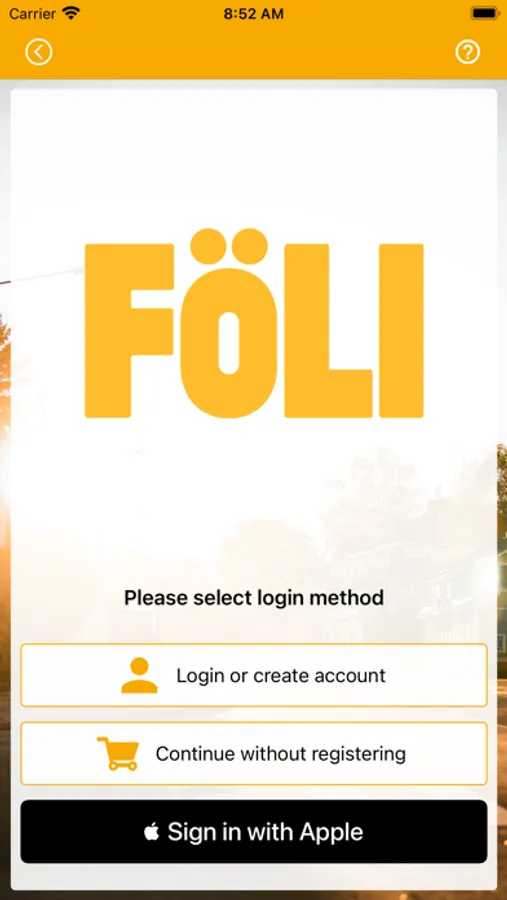Click the letter F in the logo
507x900 pixels.
click(x=129, y=331)
